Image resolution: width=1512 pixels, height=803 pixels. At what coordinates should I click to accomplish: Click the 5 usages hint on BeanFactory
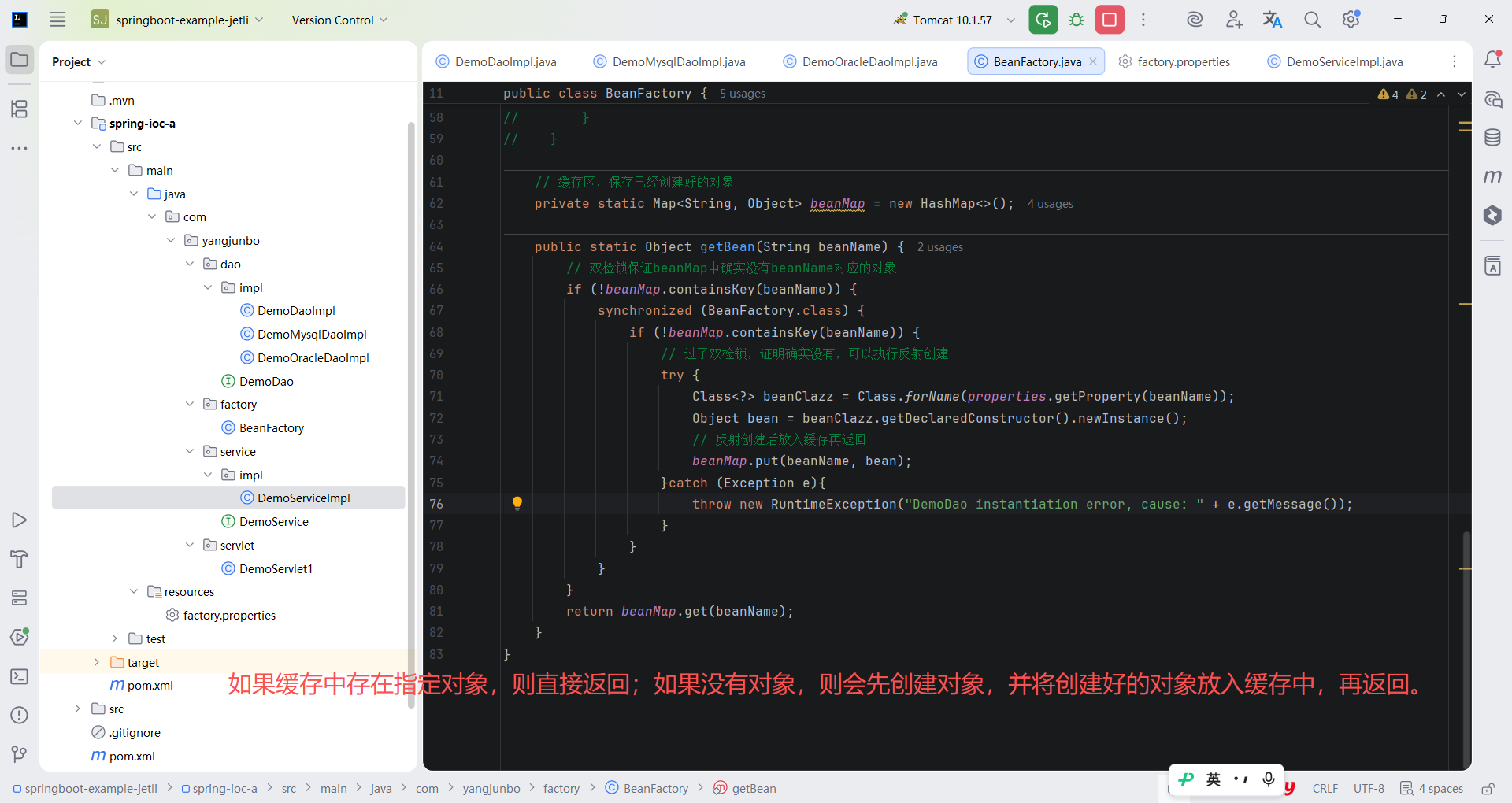tap(742, 94)
